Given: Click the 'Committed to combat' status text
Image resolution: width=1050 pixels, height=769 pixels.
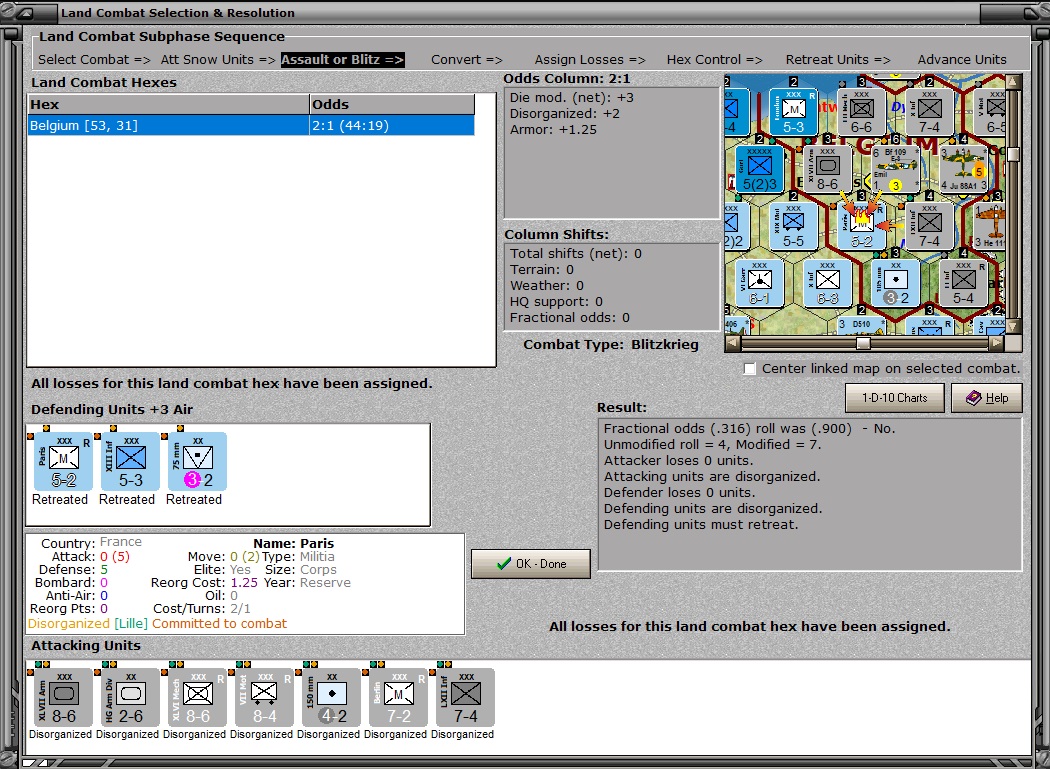Looking at the screenshot, I should pos(219,624).
